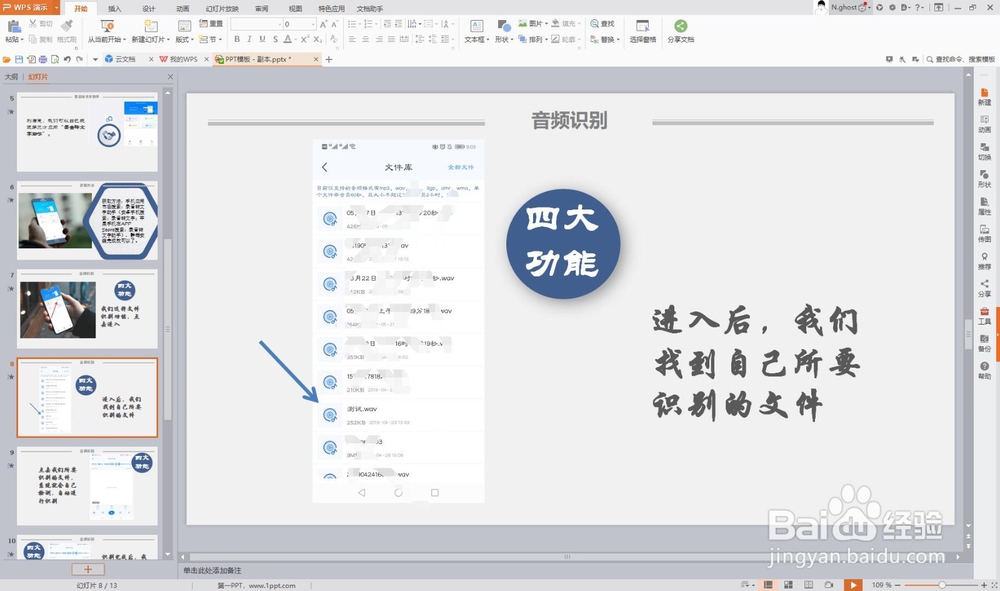Screen dimensions: 1000x591
Task: Open the font size combo box
Action: click(x=300, y=24)
